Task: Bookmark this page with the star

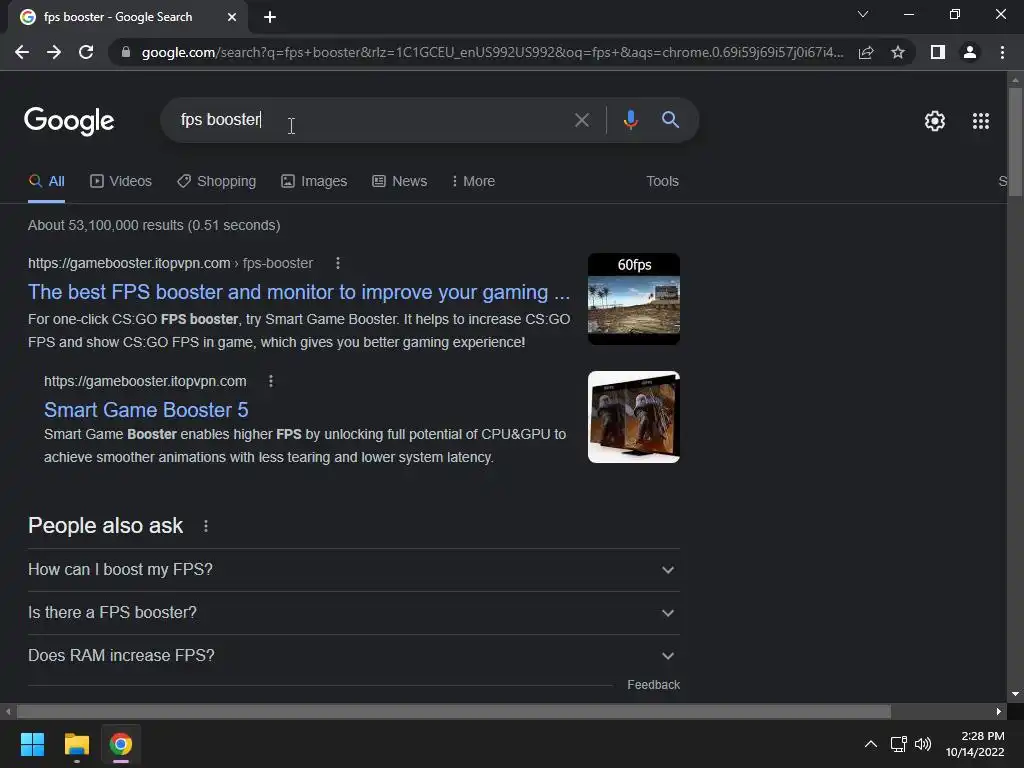Action: (898, 52)
